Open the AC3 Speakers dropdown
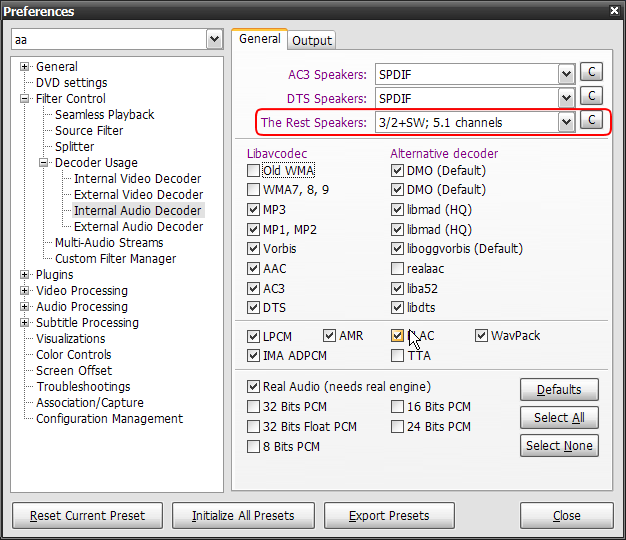 [x=566, y=74]
